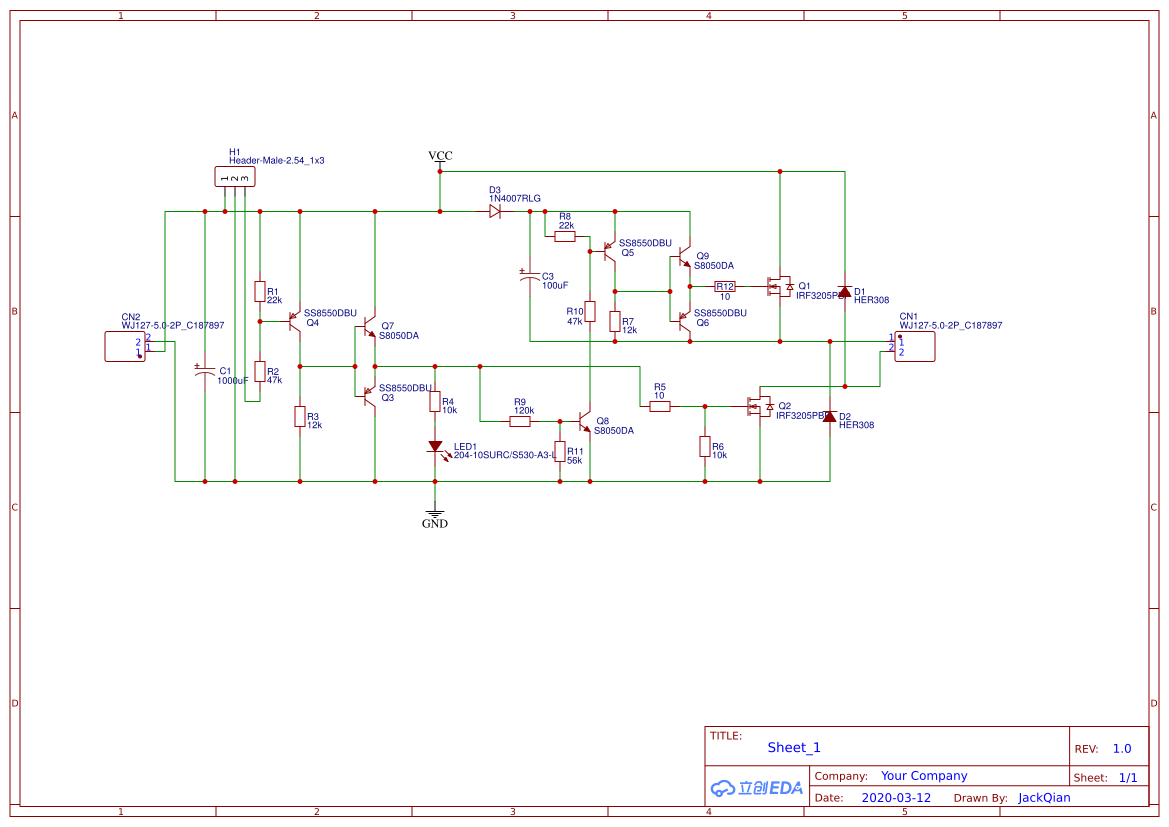Click the R11 resistor symbol
Image resolution: width=1169 pixels, height=827 pixels.
pos(560,451)
